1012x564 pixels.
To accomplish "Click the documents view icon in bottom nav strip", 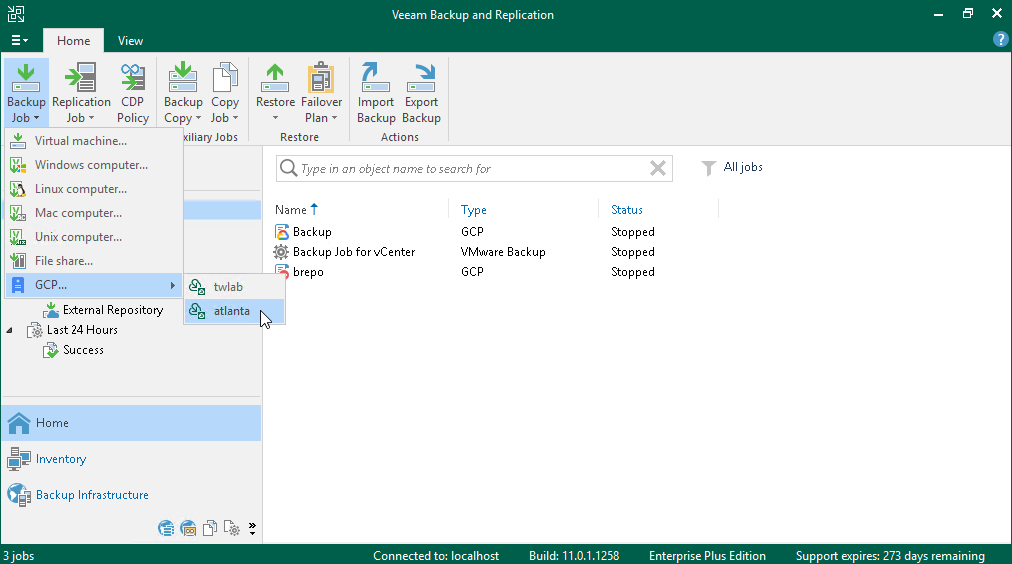I will coord(210,529).
